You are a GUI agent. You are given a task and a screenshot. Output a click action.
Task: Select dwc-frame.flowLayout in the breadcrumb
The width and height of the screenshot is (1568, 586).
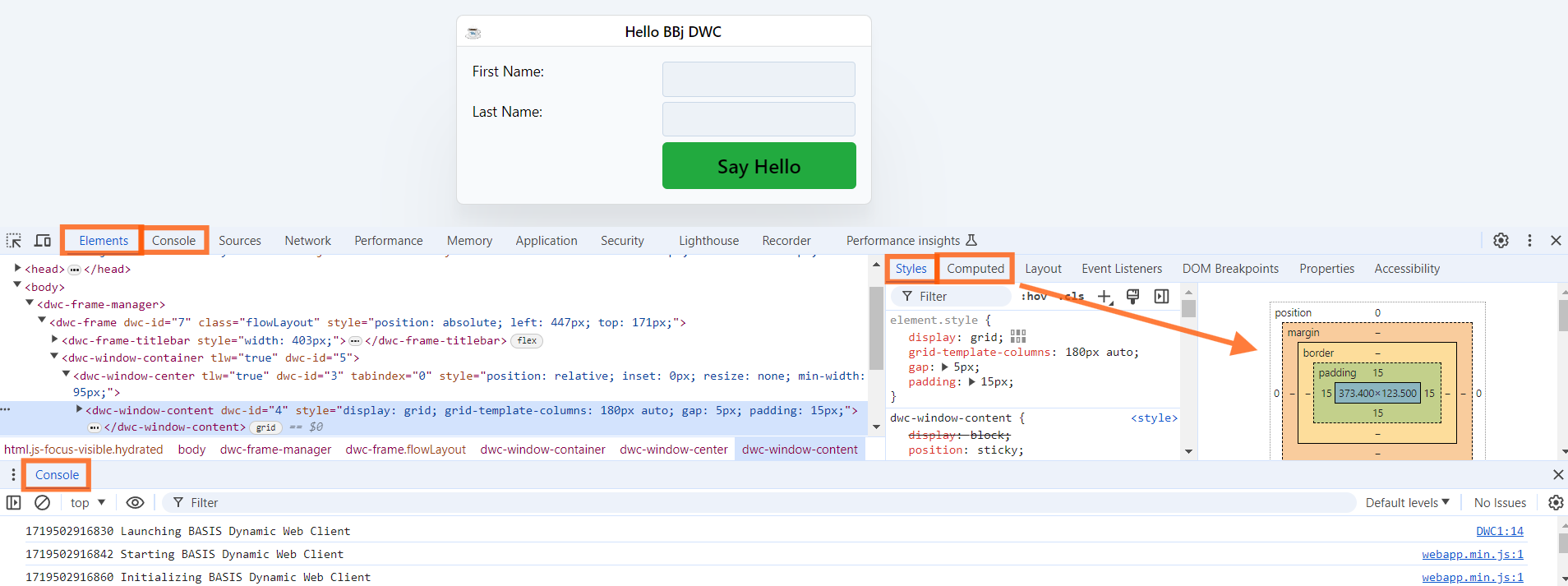tap(406, 450)
